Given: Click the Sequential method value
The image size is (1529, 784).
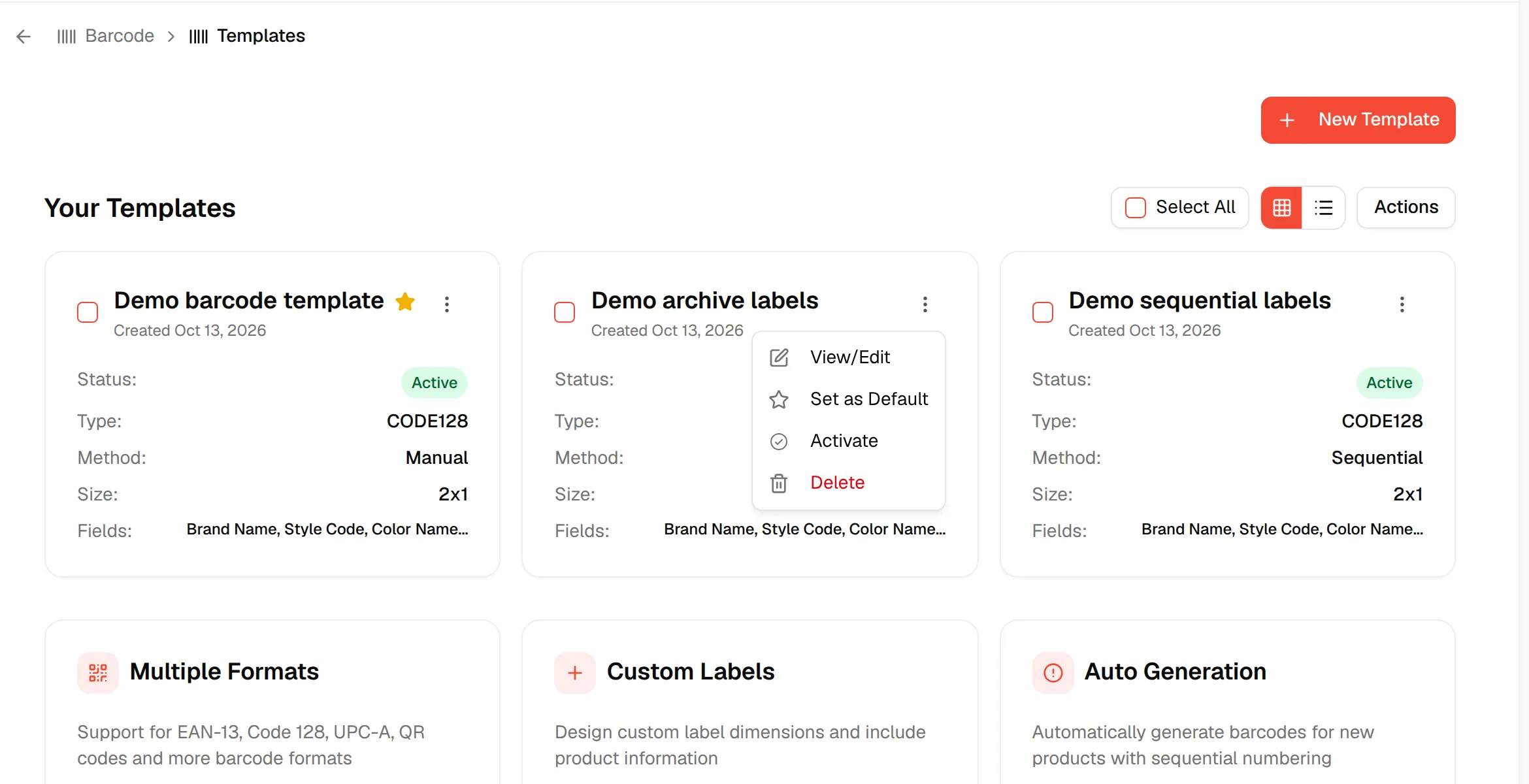Looking at the screenshot, I should pos(1377,458).
